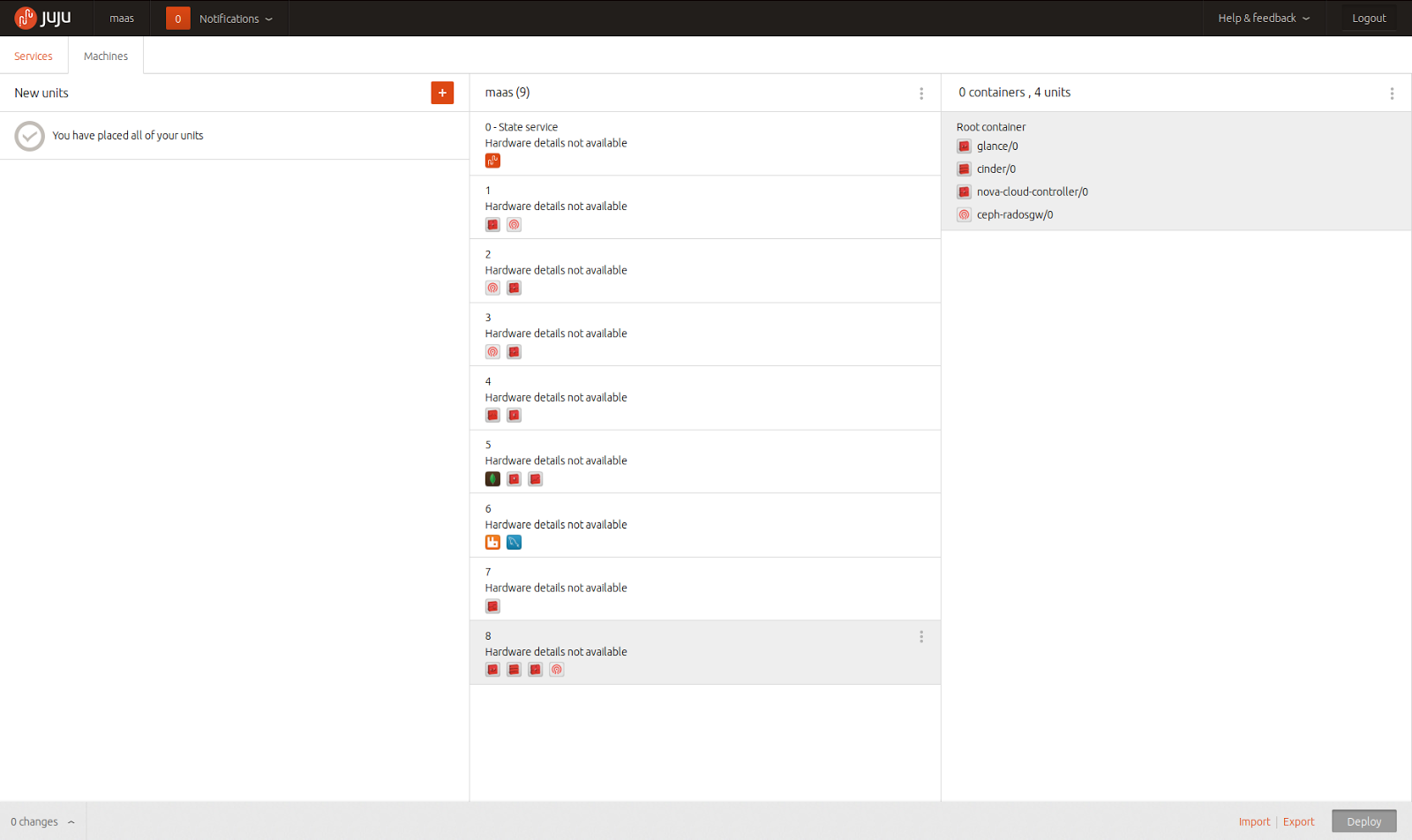Select machine 8 row
The width and height of the screenshot is (1412, 840).
pos(705,652)
